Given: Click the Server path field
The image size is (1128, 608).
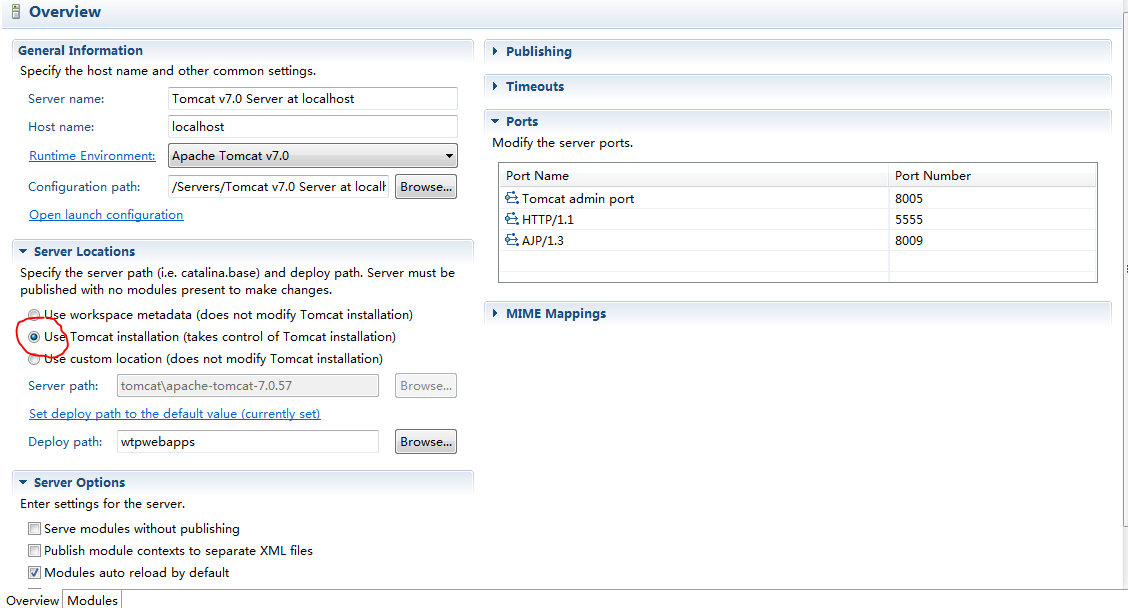Looking at the screenshot, I should tap(247, 386).
